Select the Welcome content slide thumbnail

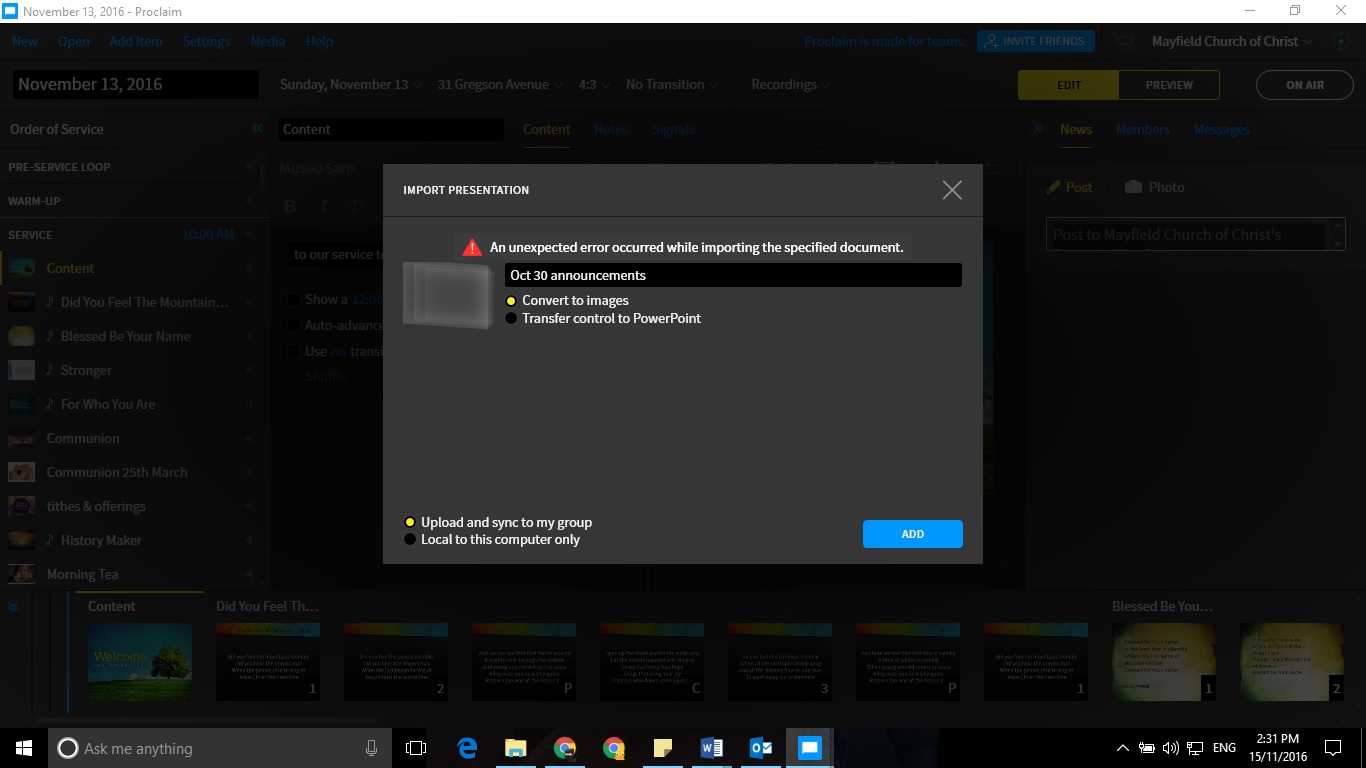tap(139, 660)
